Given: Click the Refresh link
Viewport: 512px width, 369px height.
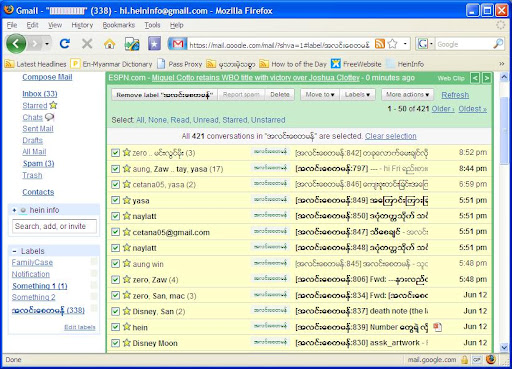Looking at the screenshot, I should pyautogui.click(x=455, y=95).
